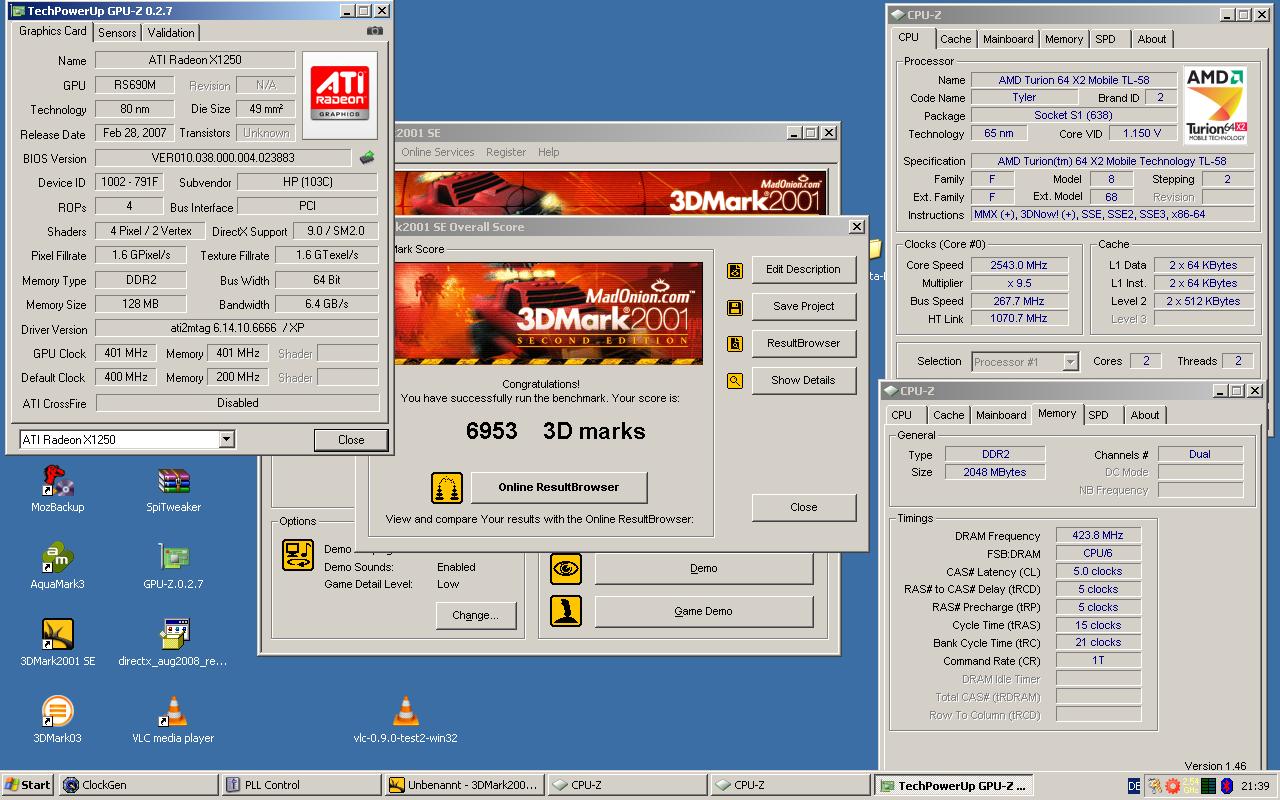This screenshot has width=1280, height=800.
Task: Click the Demo eye icon in 3DMark window
Action: coord(566,568)
